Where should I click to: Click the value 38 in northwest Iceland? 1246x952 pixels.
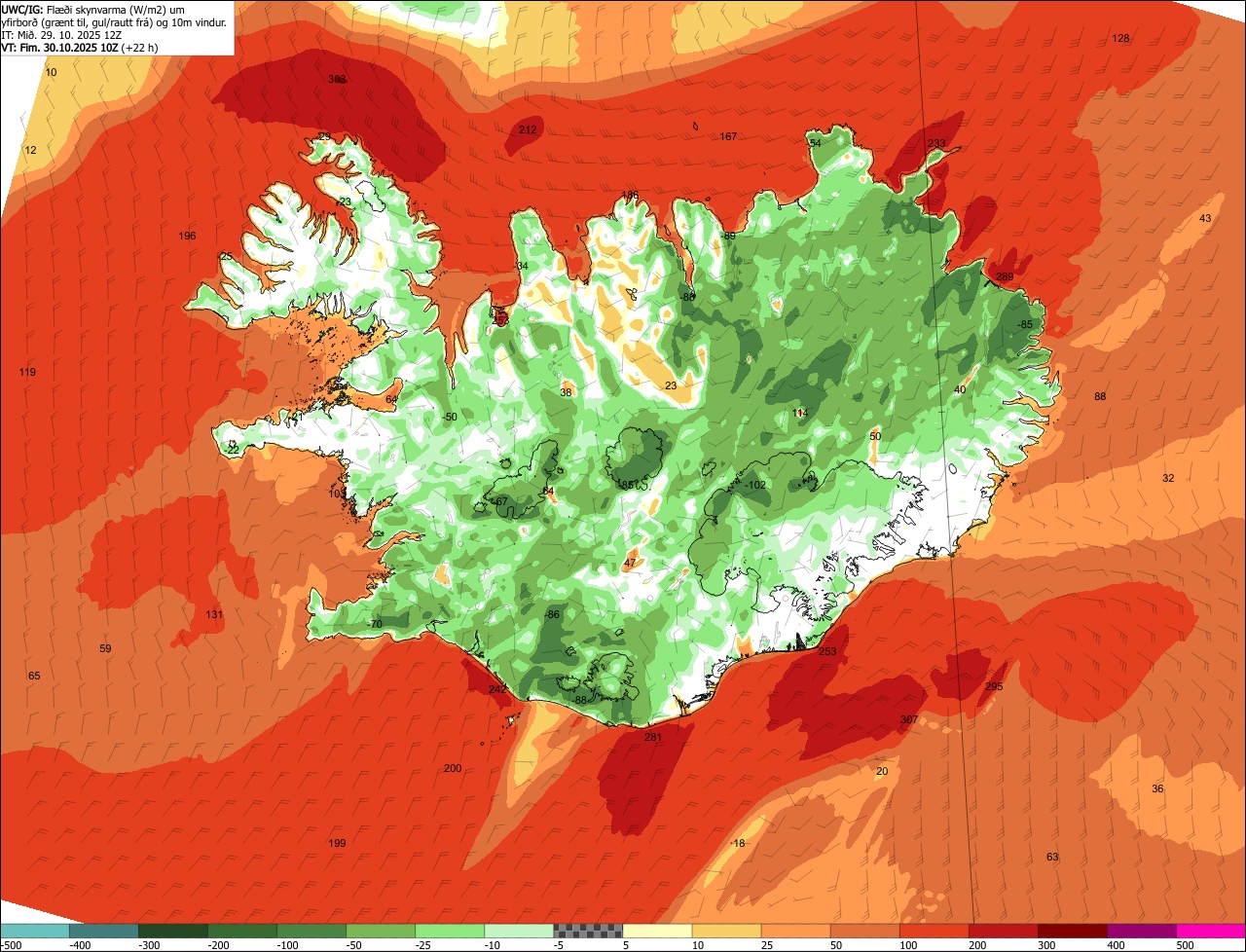coord(566,393)
